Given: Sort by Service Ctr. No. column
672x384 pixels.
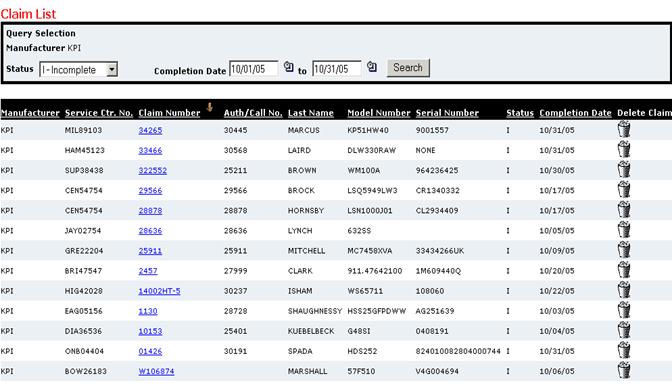Looking at the screenshot, I should click(99, 113).
